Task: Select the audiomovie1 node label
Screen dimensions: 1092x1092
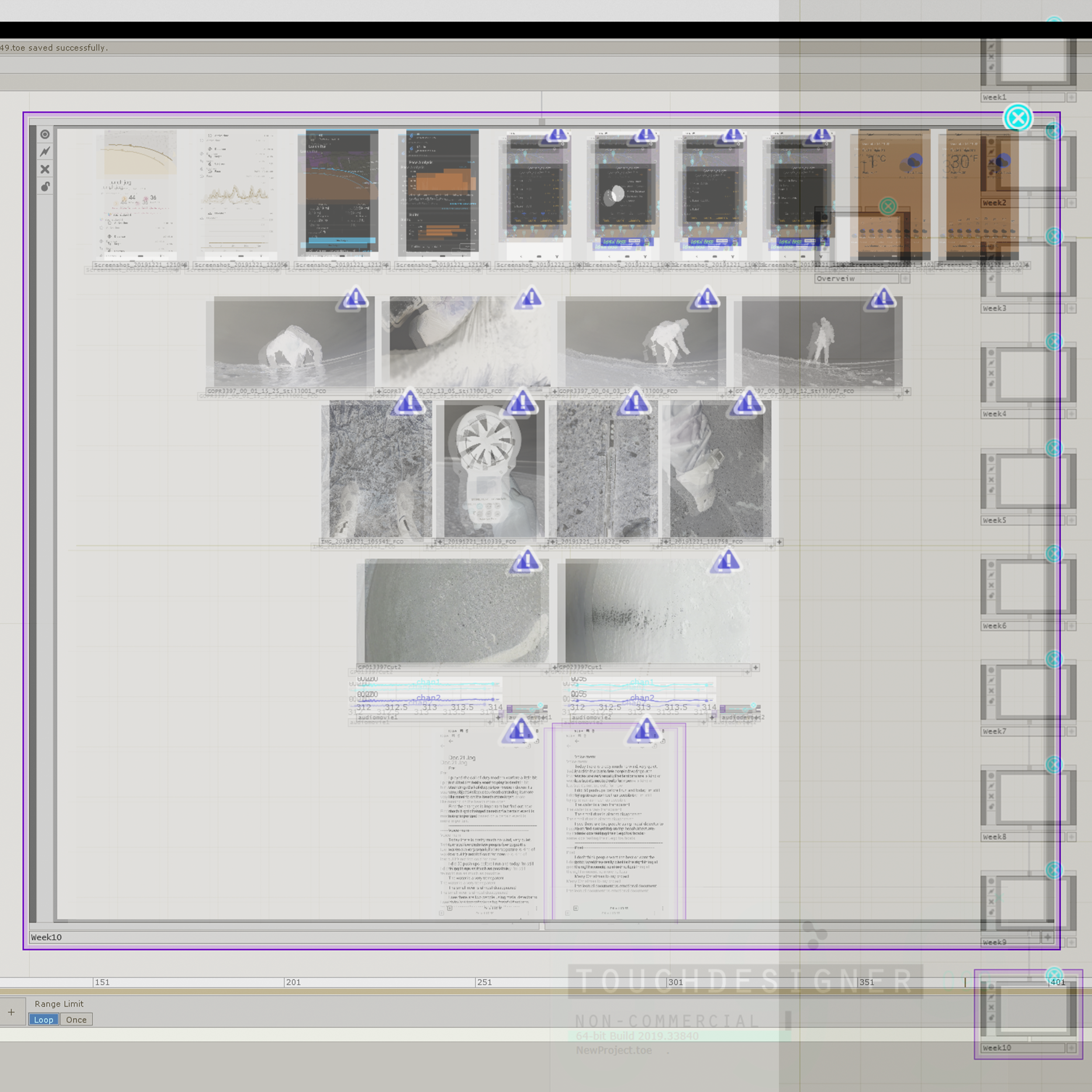Action: [x=425, y=717]
